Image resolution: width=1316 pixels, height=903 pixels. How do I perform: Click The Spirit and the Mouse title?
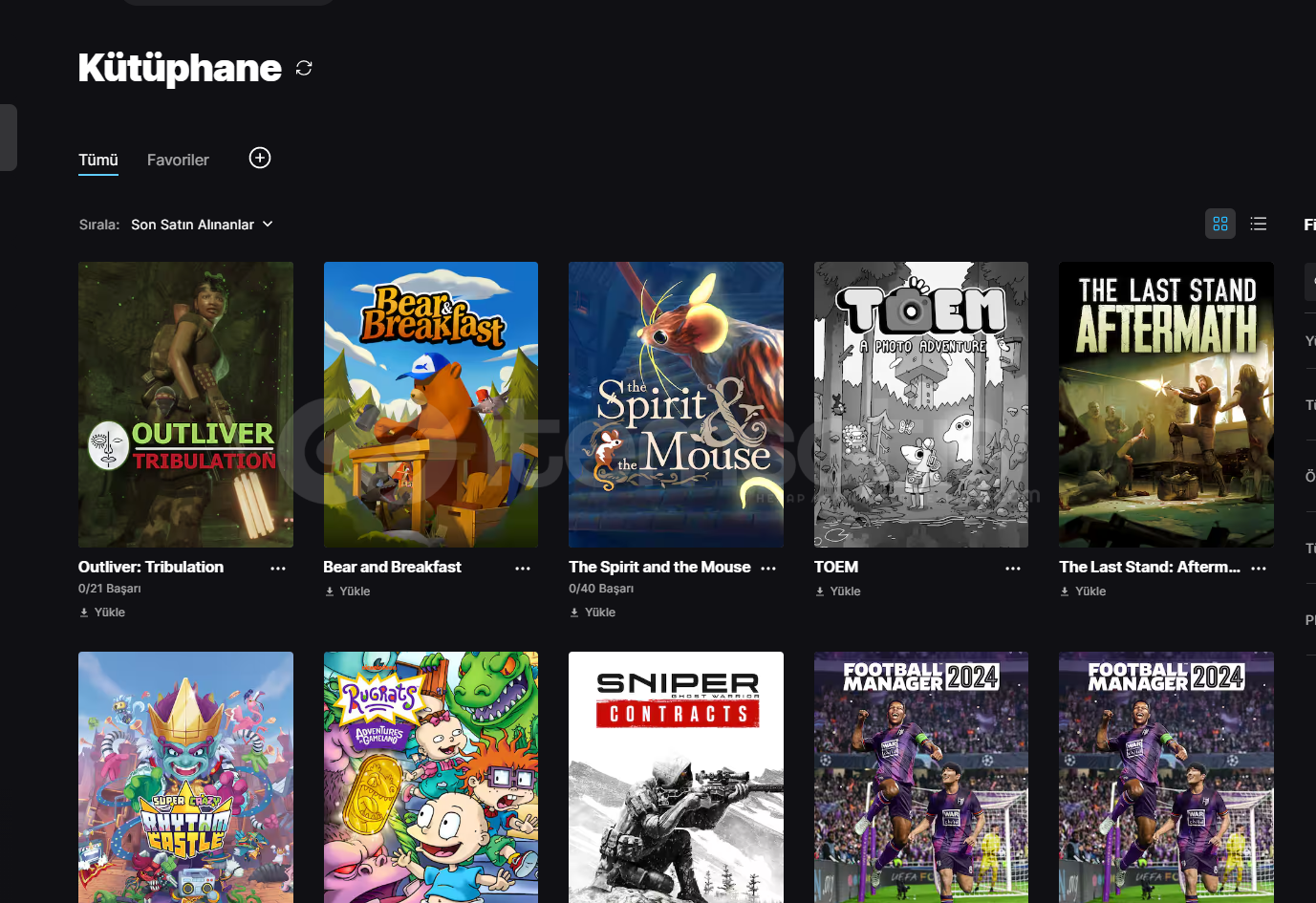pyautogui.click(x=659, y=567)
